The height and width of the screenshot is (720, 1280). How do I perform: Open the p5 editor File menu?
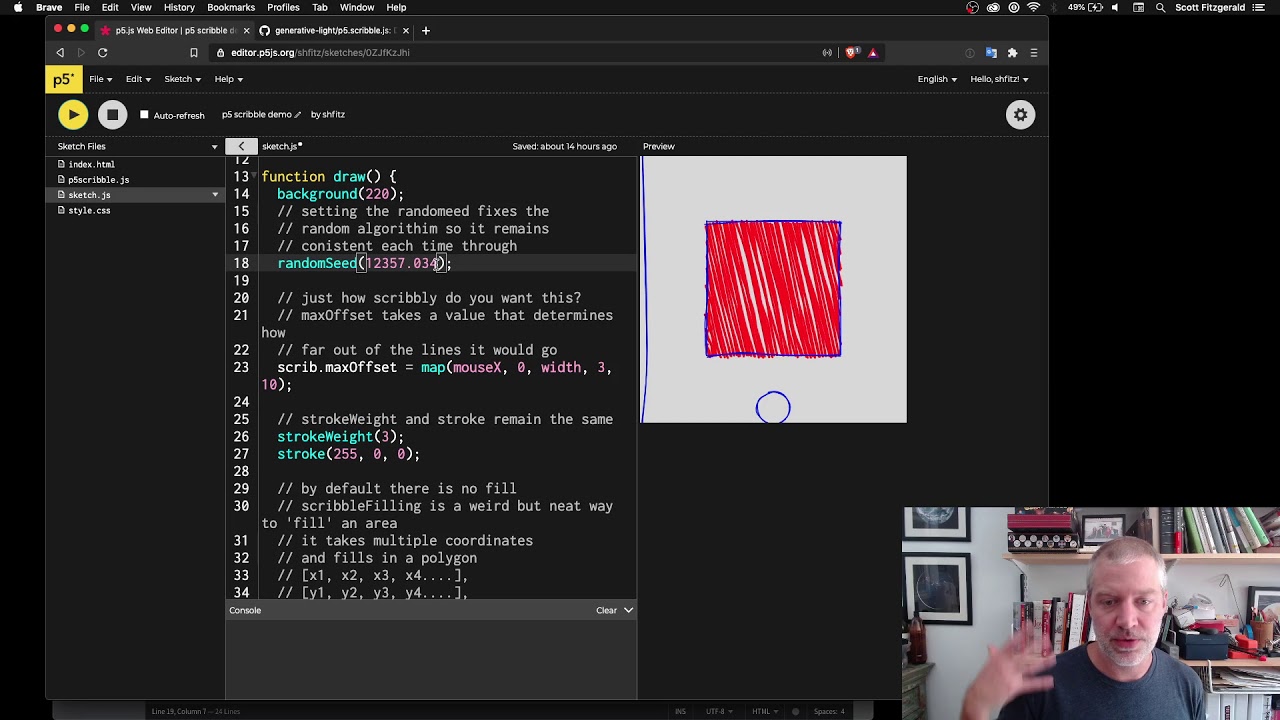point(100,79)
